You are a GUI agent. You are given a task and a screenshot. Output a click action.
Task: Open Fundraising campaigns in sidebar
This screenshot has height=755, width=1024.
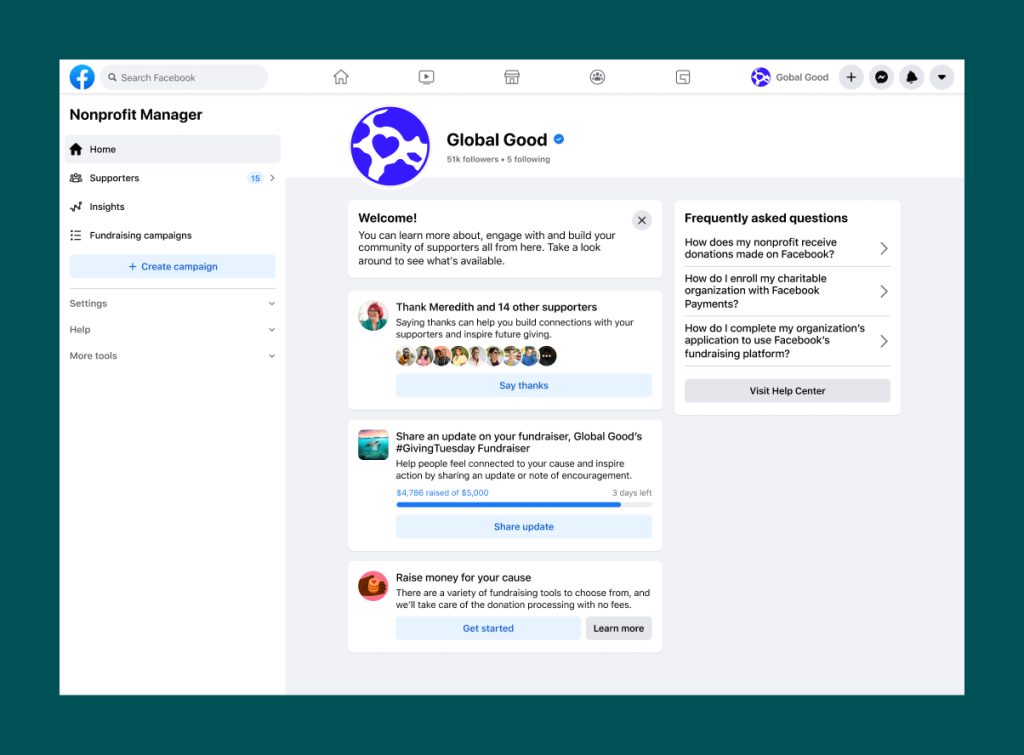coord(140,236)
